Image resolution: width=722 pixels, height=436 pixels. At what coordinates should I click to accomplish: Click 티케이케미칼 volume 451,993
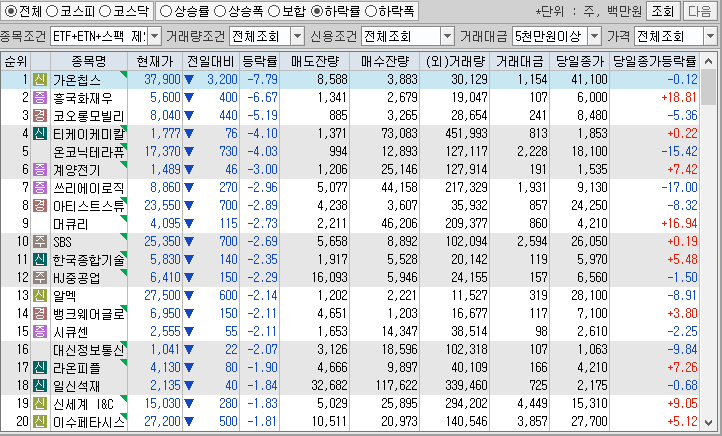coord(466,134)
